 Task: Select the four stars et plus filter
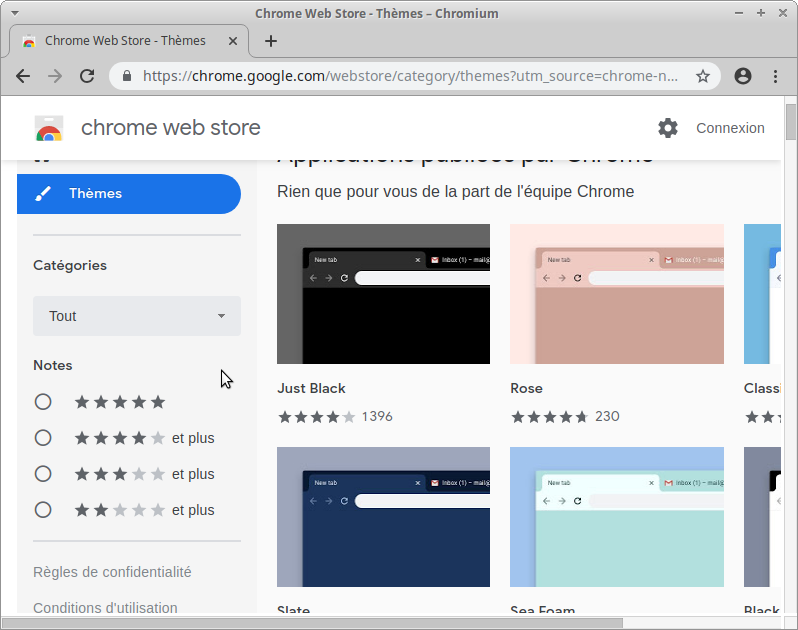(43, 438)
